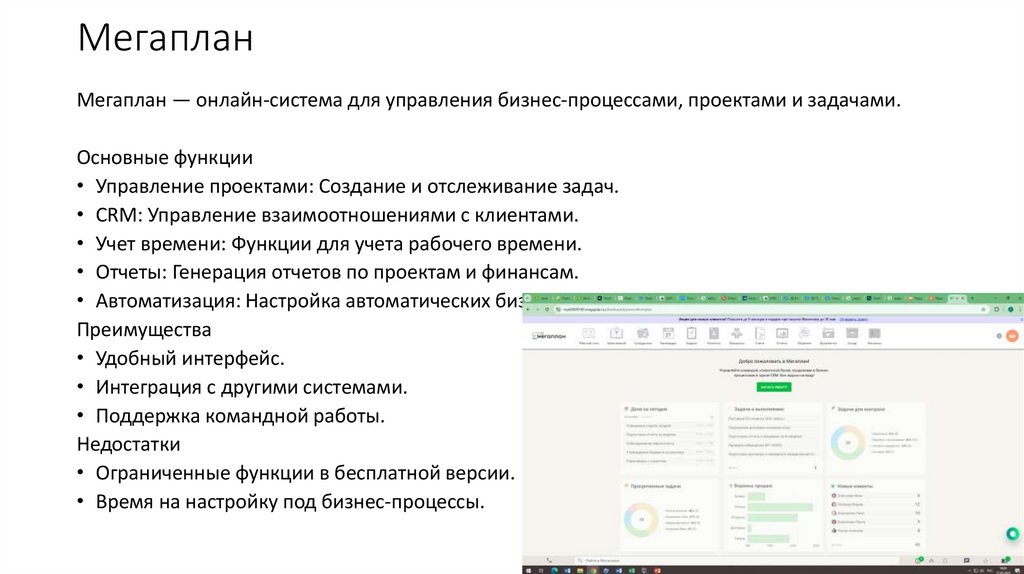The image size is (1024, 574).
Task: Click the green start-work button under the welcome text
Action: (774, 387)
